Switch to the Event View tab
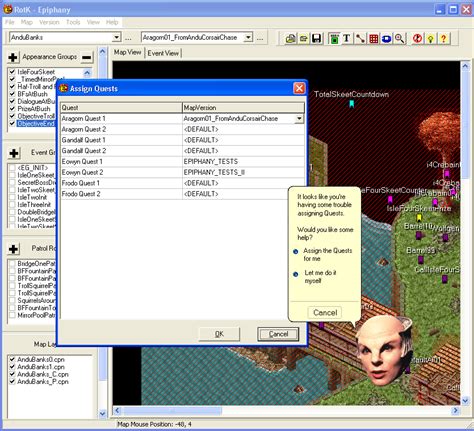This screenshot has height=431, width=474. point(163,53)
